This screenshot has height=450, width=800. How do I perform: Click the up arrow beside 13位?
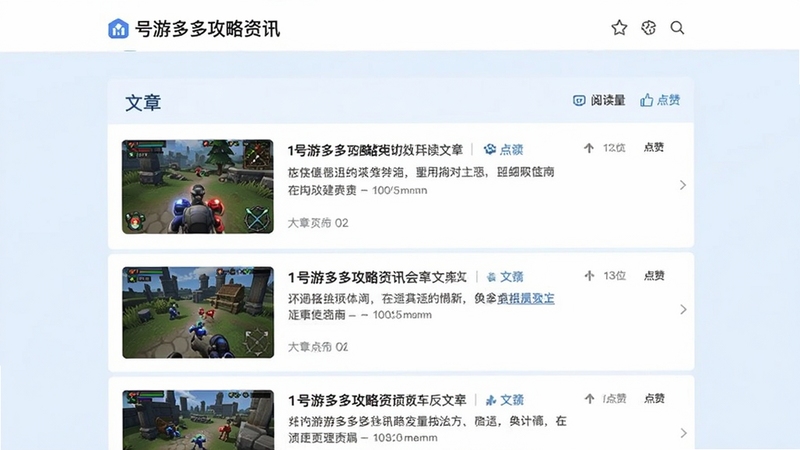click(x=589, y=276)
